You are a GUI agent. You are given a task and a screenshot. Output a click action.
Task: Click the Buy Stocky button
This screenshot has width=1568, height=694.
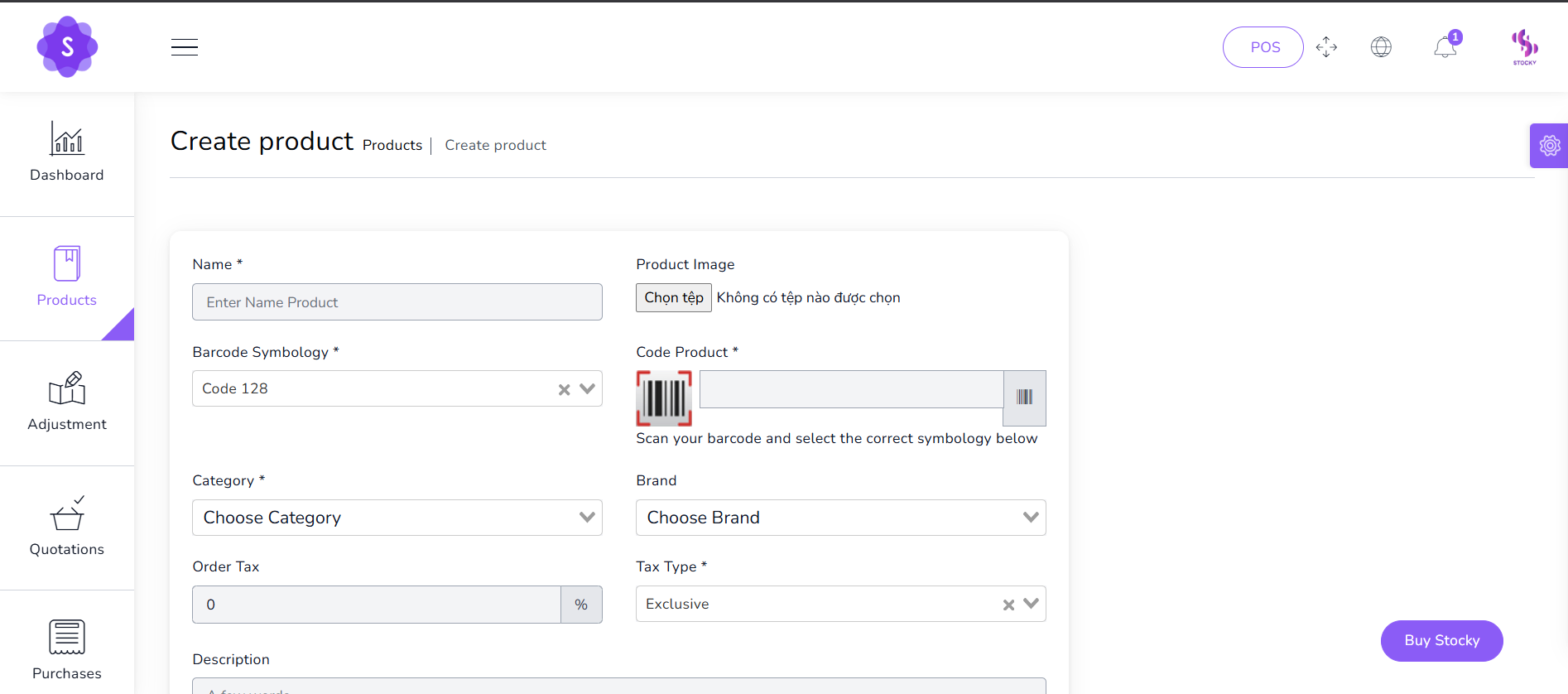[x=1441, y=641]
